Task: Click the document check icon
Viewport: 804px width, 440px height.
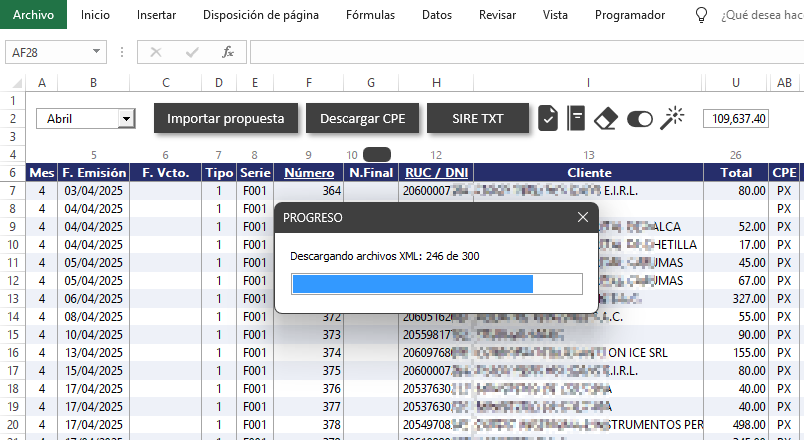Action: pos(548,118)
